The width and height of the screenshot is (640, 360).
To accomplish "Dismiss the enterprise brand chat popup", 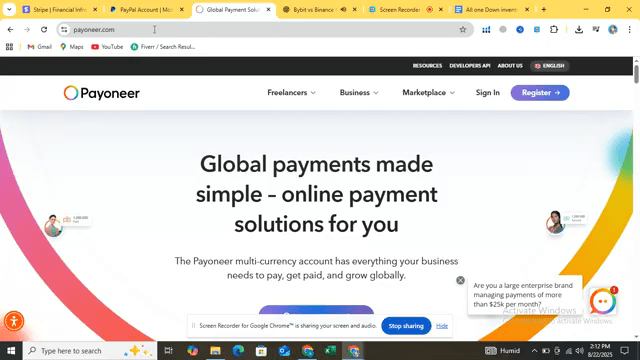I will pyautogui.click(x=460, y=280).
